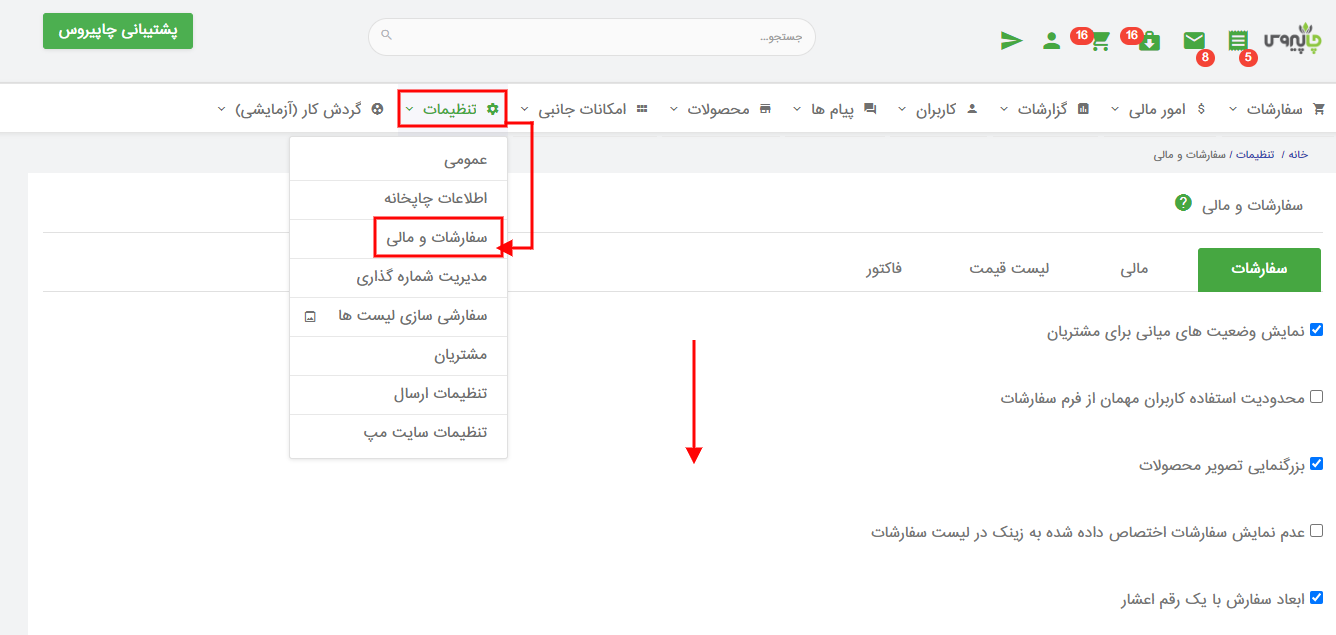Switch to the لیست قیمت tab

1009,269
